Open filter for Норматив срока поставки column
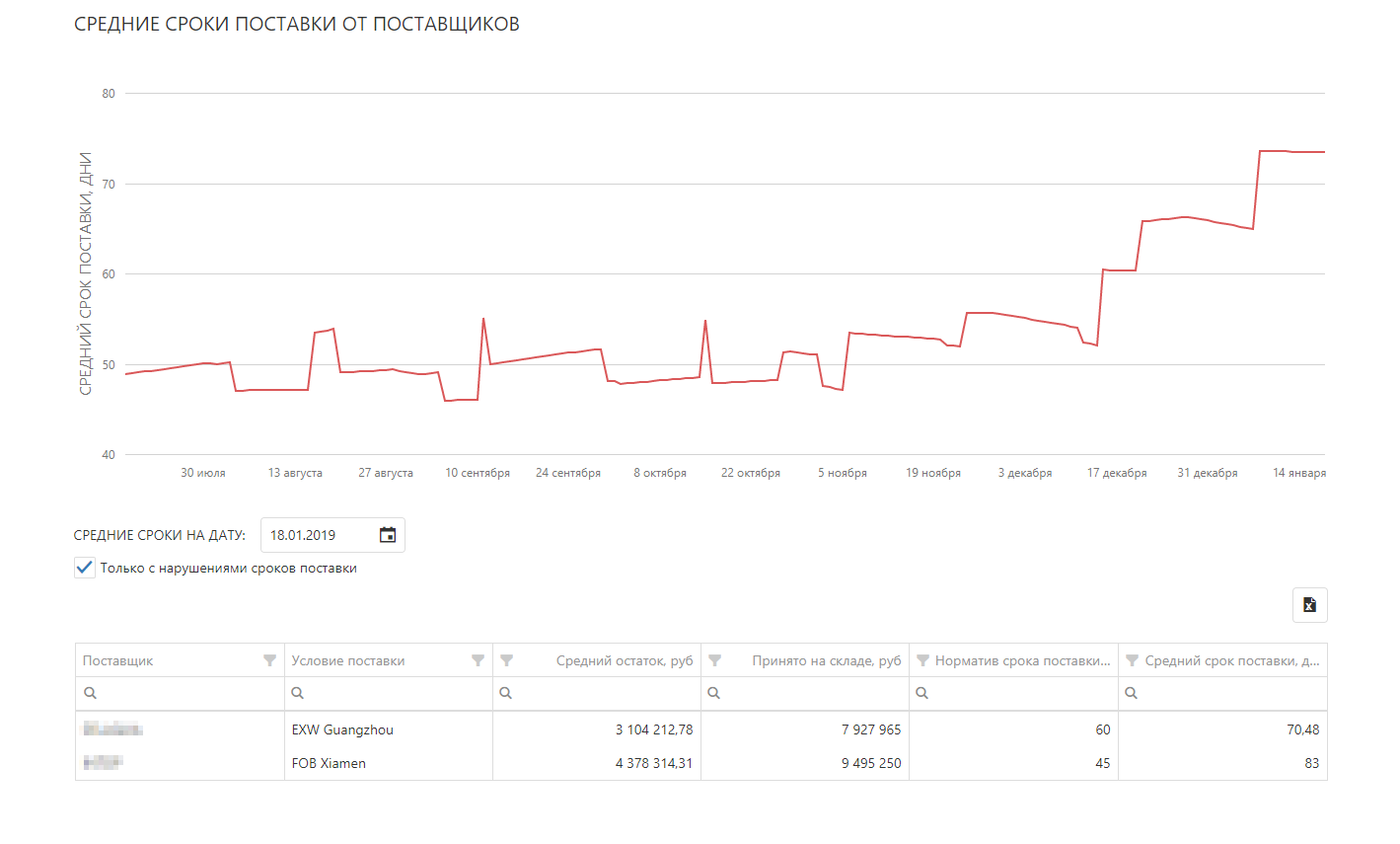1400x844 pixels. (x=923, y=660)
